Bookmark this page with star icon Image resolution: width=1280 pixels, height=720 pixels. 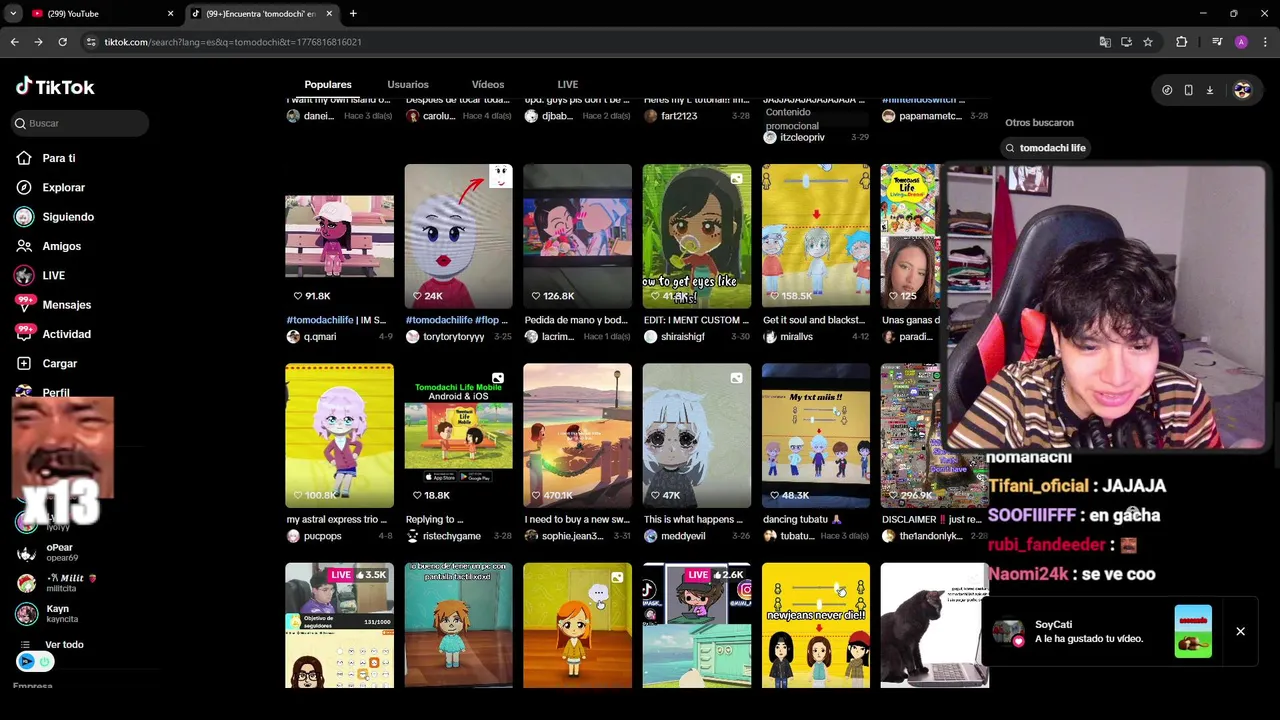[1148, 42]
